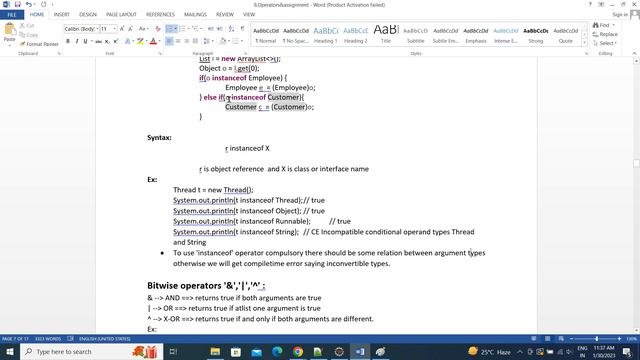Click the Undo icon
The width and height of the screenshot is (640, 360).
click(28, 4)
